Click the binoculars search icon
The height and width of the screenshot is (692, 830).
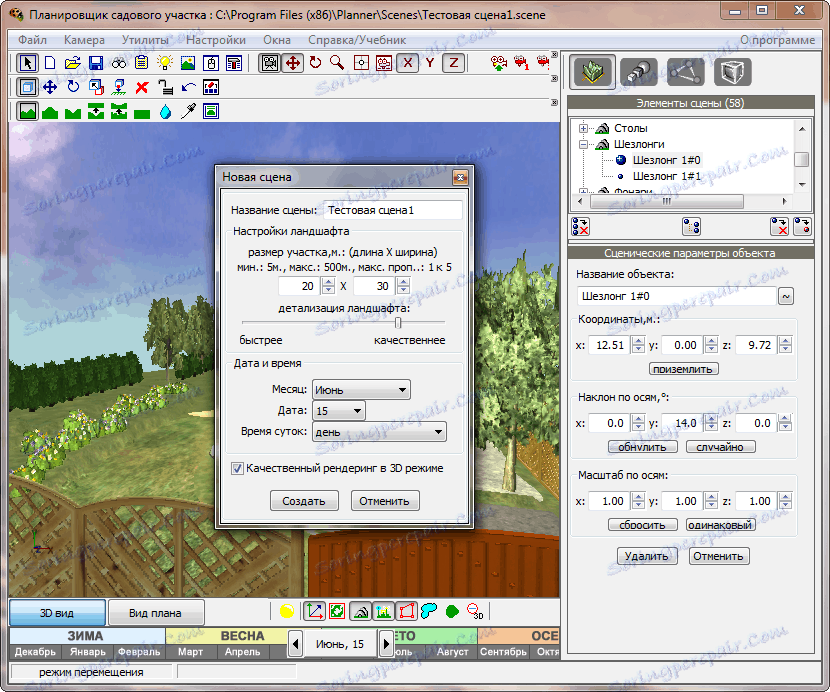[119, 63]
